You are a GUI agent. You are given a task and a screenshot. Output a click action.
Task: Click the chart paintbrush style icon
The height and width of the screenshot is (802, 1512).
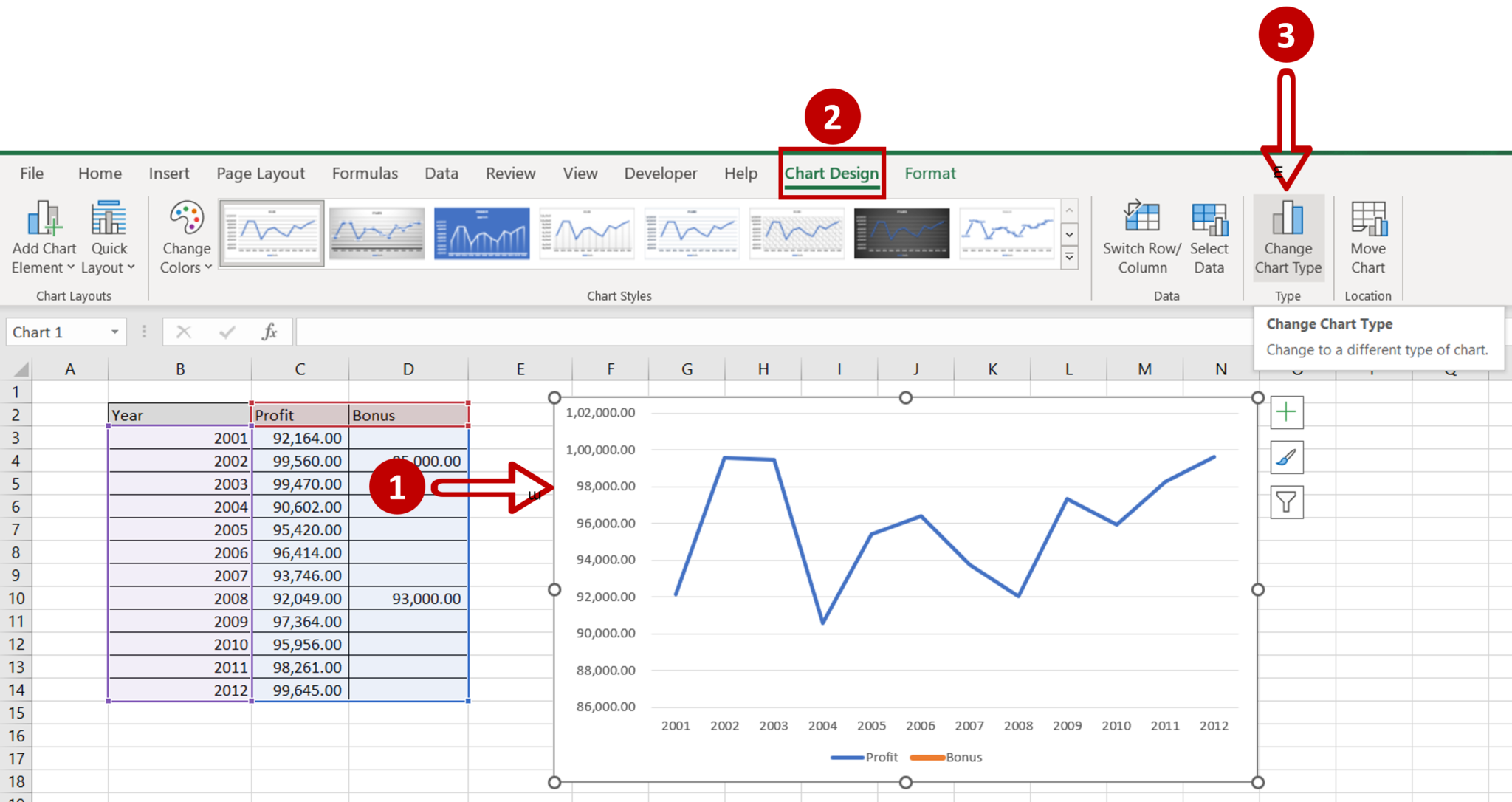(x=1287, y=457)
